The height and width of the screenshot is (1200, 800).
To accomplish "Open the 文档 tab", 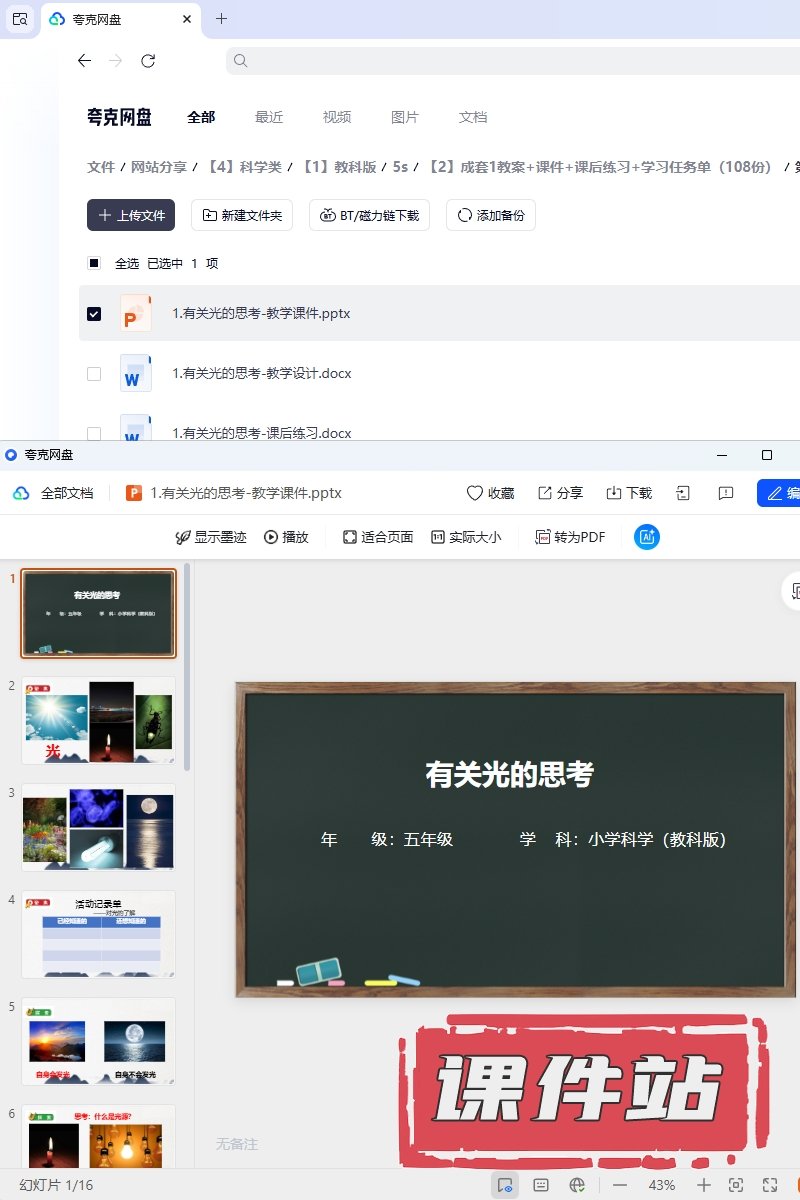I will [473, 117].
